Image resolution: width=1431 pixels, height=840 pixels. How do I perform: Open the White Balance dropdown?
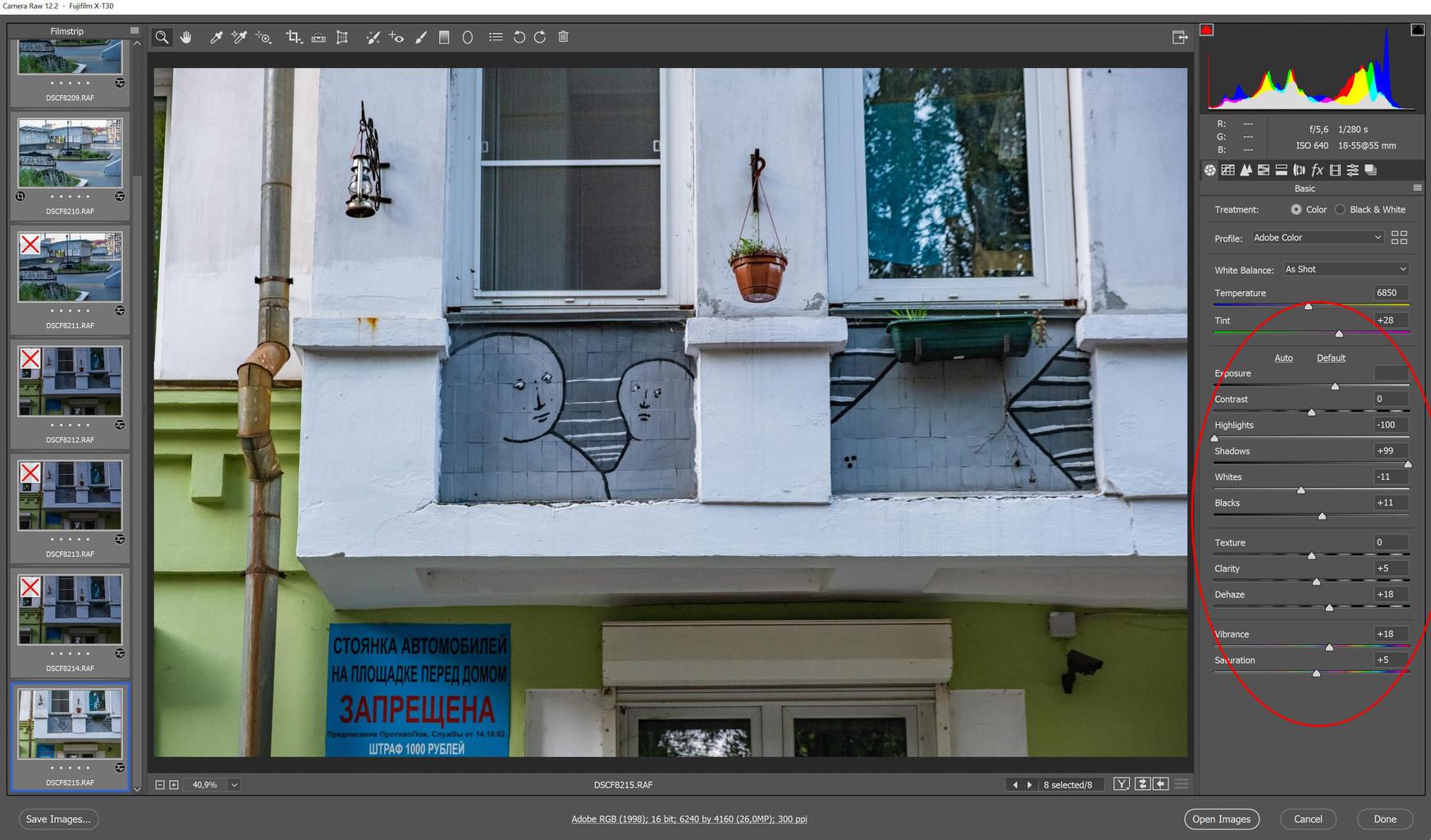pyautogui.click(x=1346, y=269)
